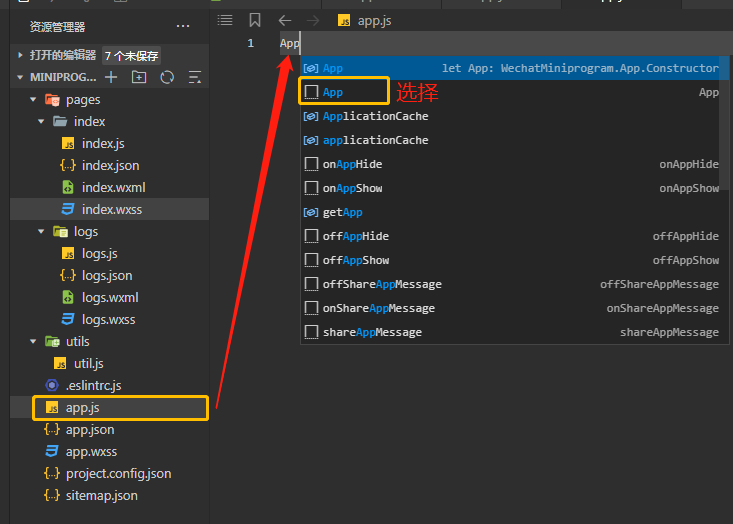Expand the 打开的编辑器 section
733x524 pixels.
20,55
